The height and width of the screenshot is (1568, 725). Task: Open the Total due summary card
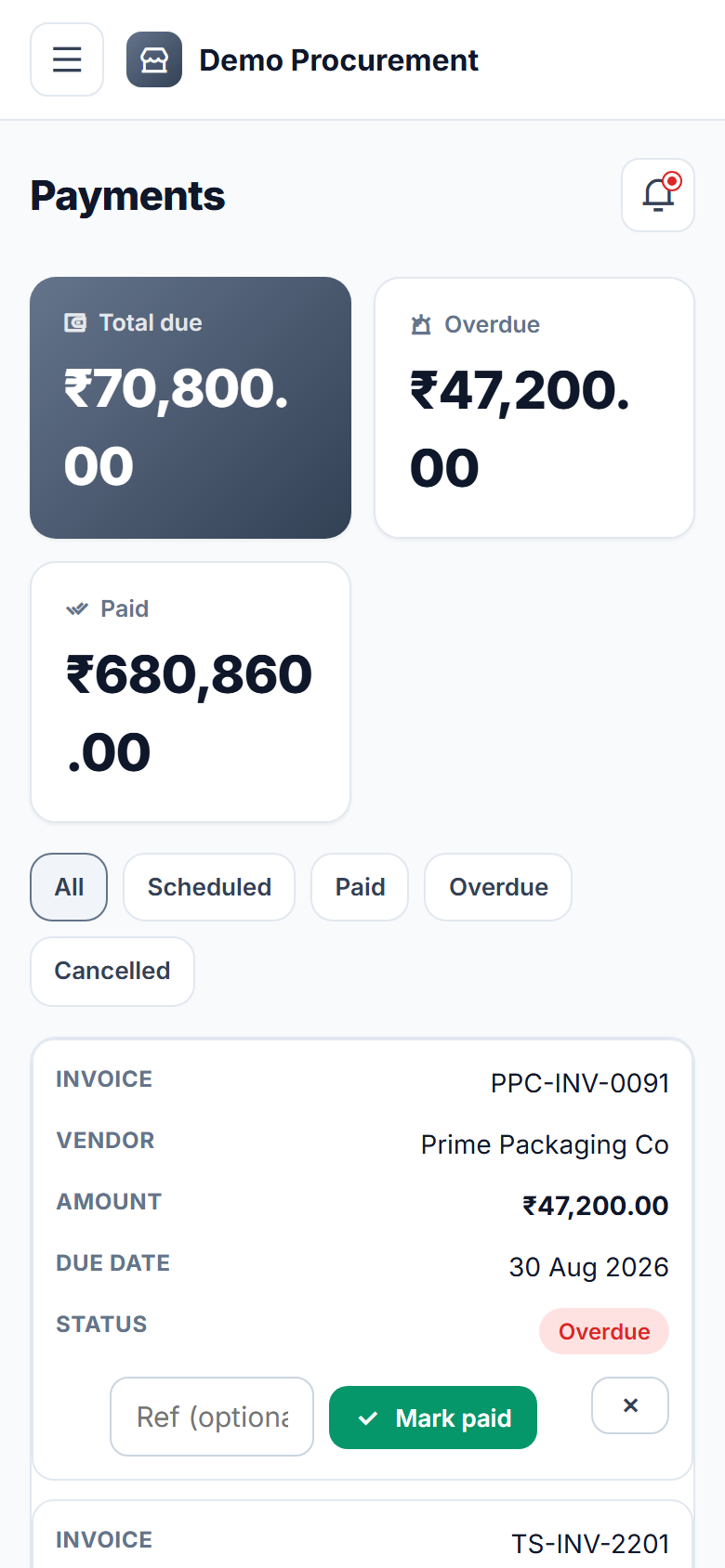(191, 408)
